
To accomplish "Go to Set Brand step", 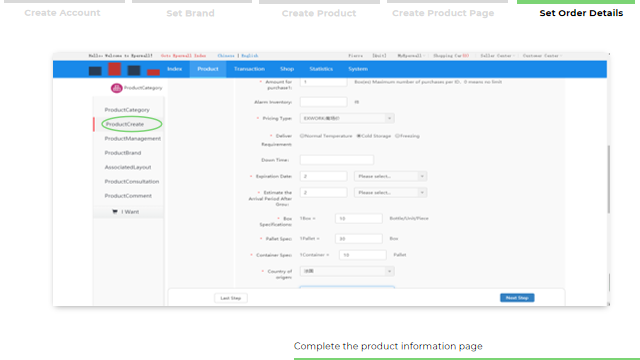I will coord(191,13).
